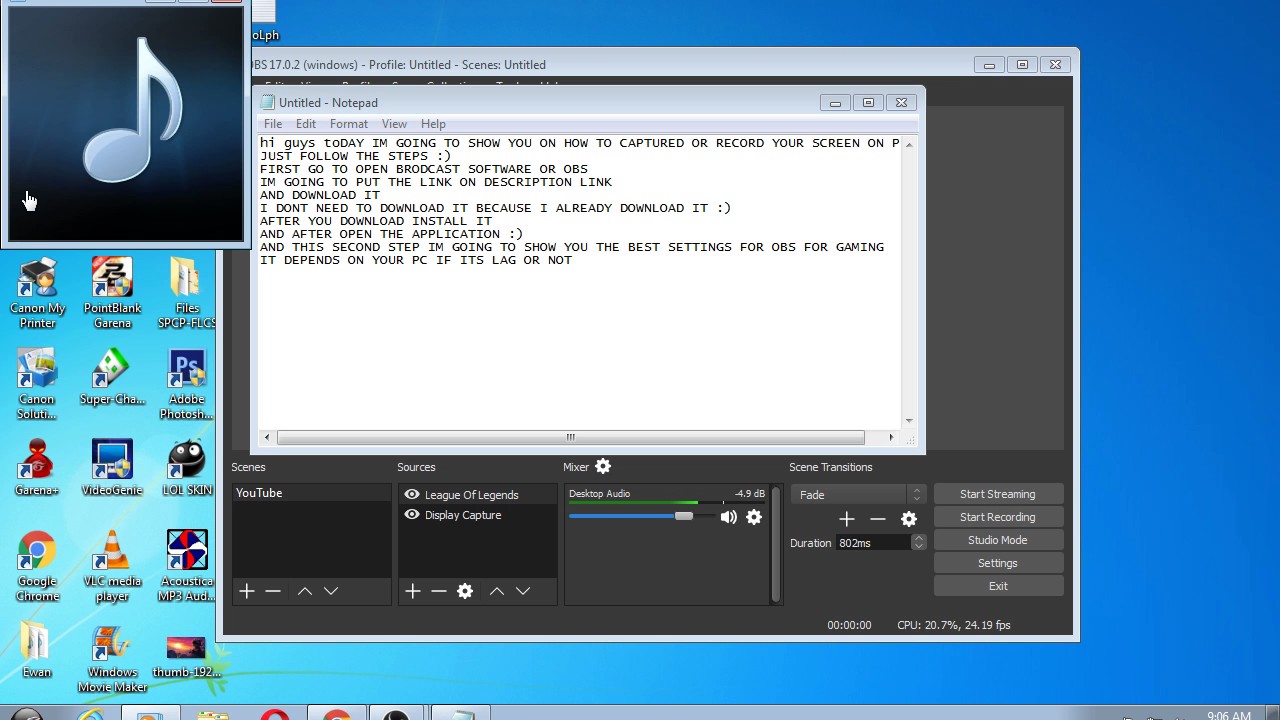Click the Notepad horizontal scrollbar thumb
This screenshot has height=720, width=1280.
(570, 437)
